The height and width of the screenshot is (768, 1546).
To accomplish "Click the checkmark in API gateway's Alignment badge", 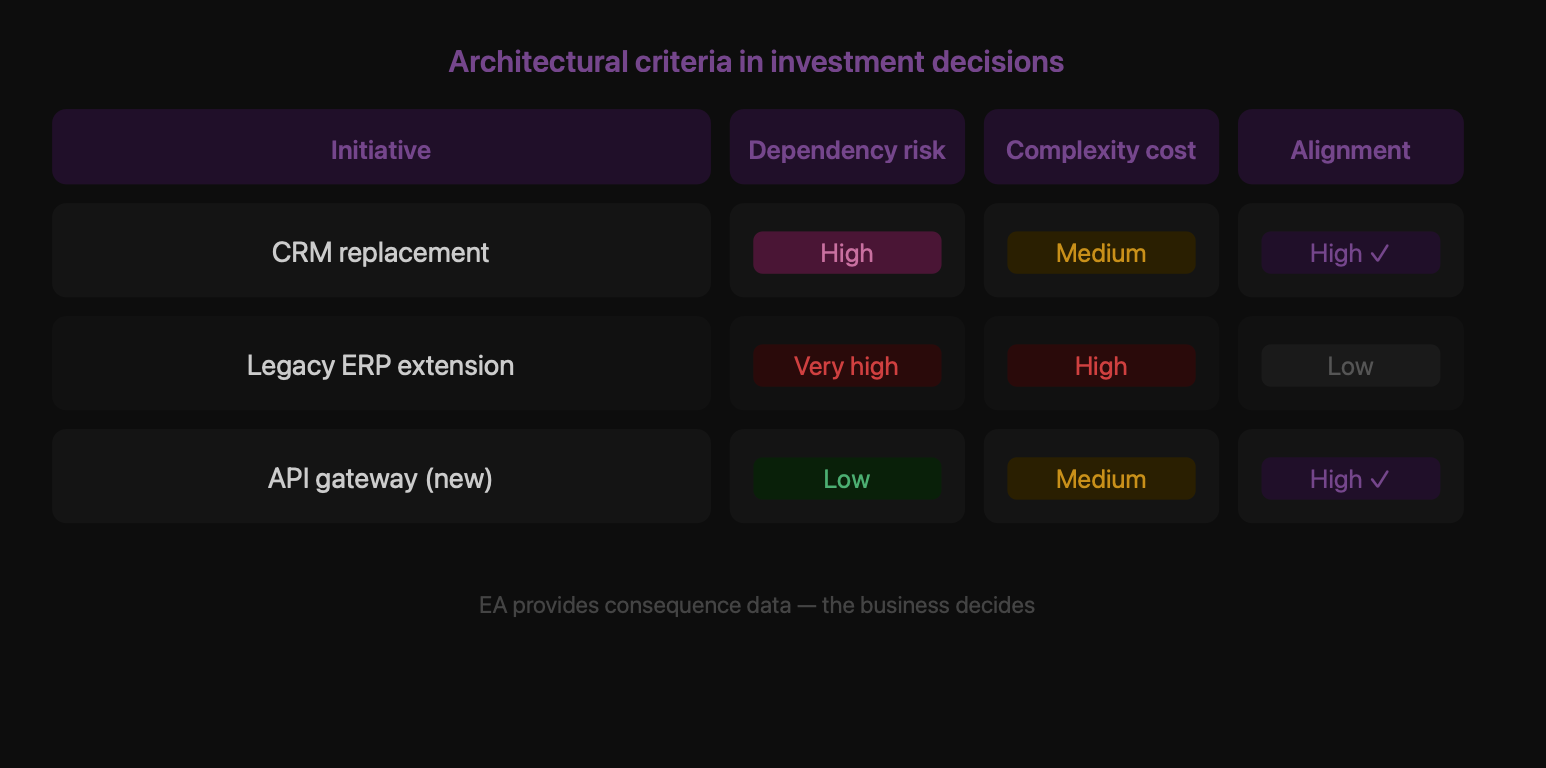I will [x=1380, y=480].
